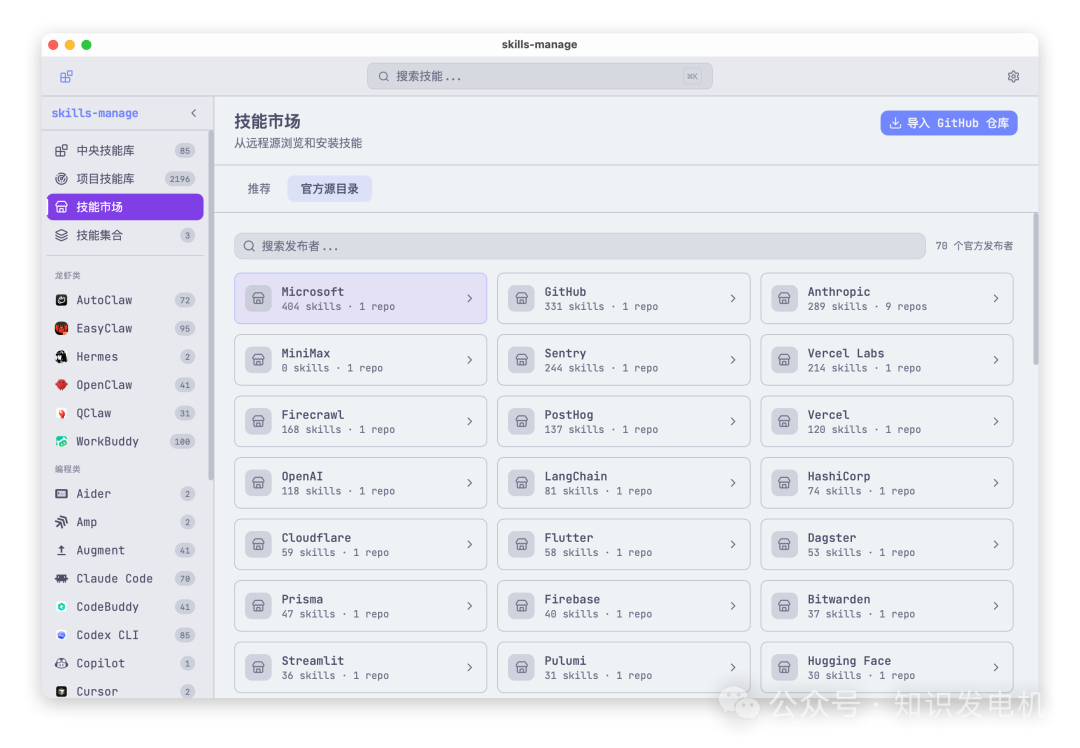
Task: Collapse the sidebar with the arrow toggle
Action: click(193, 113)
